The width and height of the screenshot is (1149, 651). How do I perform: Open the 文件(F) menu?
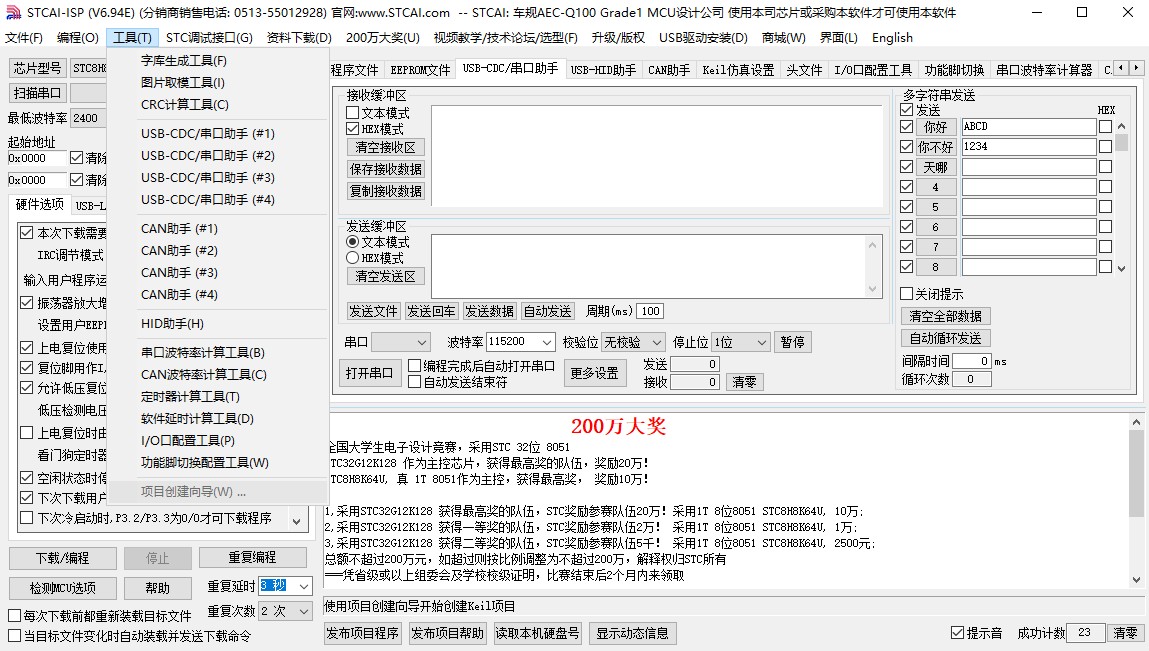pos(23,37)
